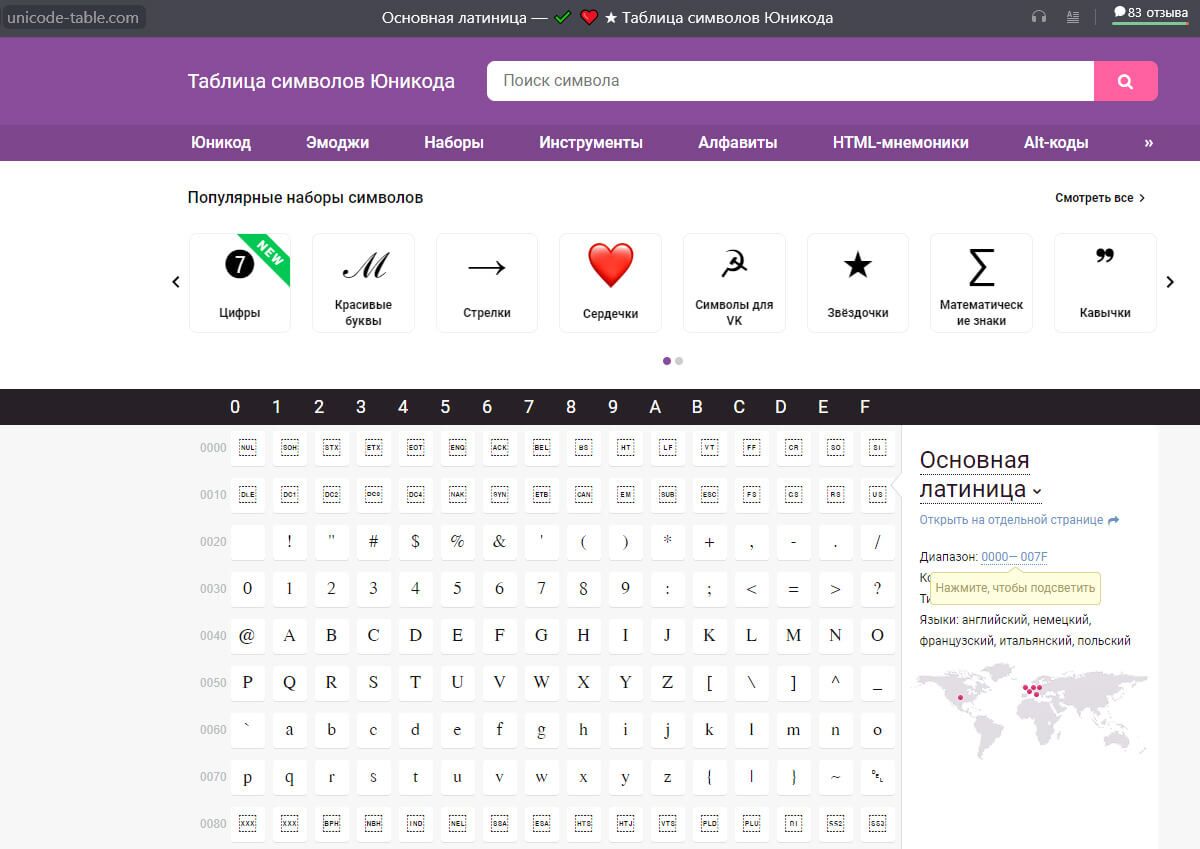Click the carousel next arrow
1200x849 pixels.
tap(1170, 282)
